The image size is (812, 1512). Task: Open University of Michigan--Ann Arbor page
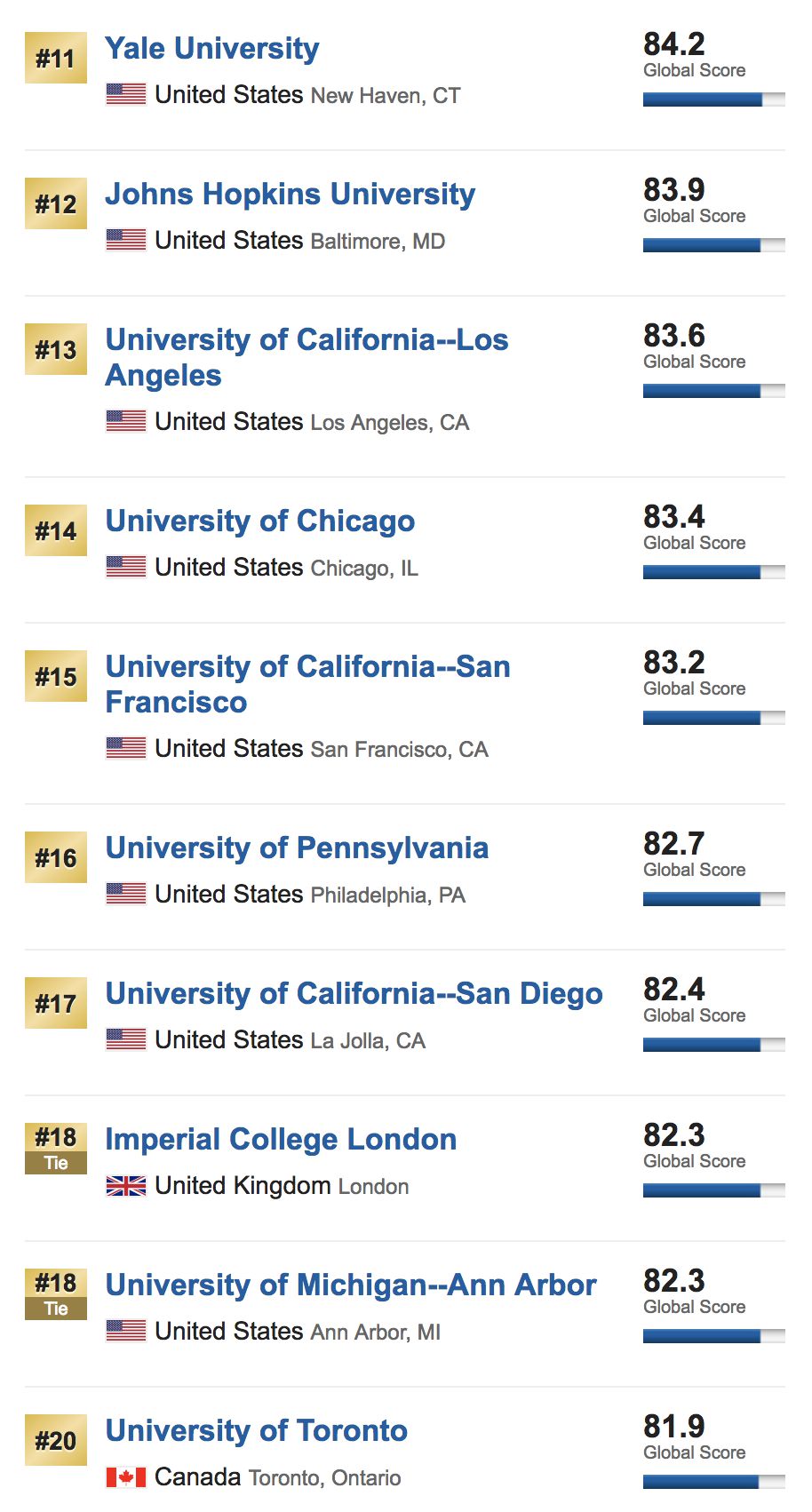pos(351,1285)
